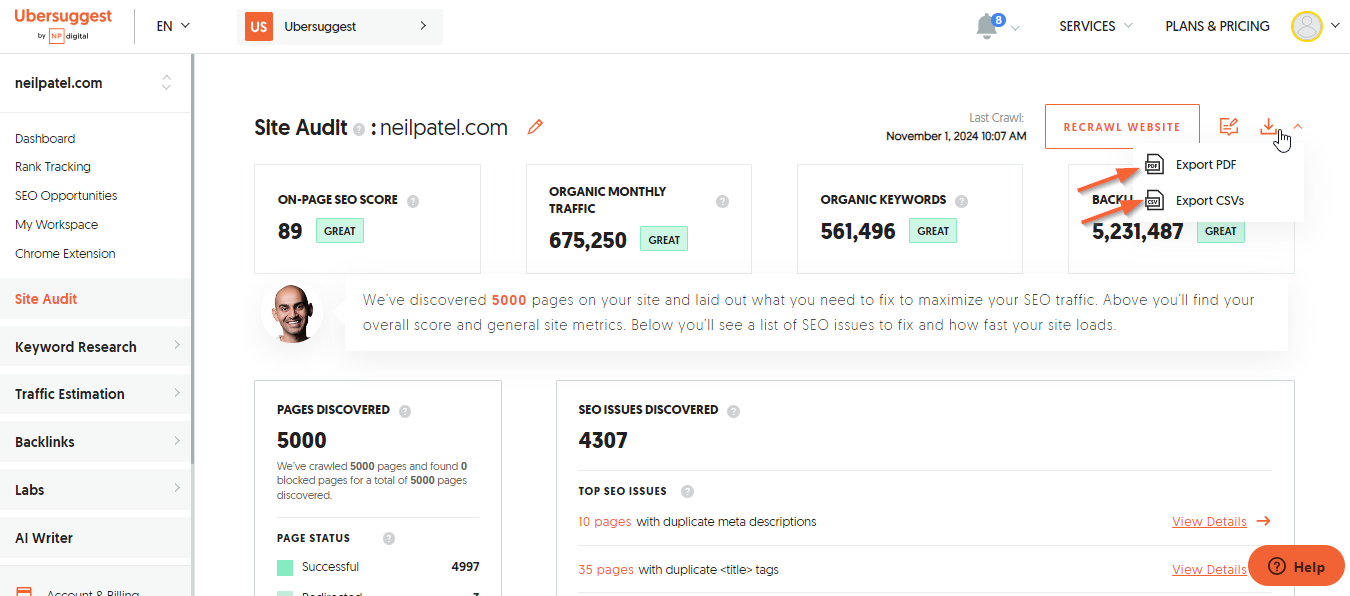This screenshot has width=1350, height=596.
Task: Click the On-Page SEO score GREAT badge
Action: [340, 231]
